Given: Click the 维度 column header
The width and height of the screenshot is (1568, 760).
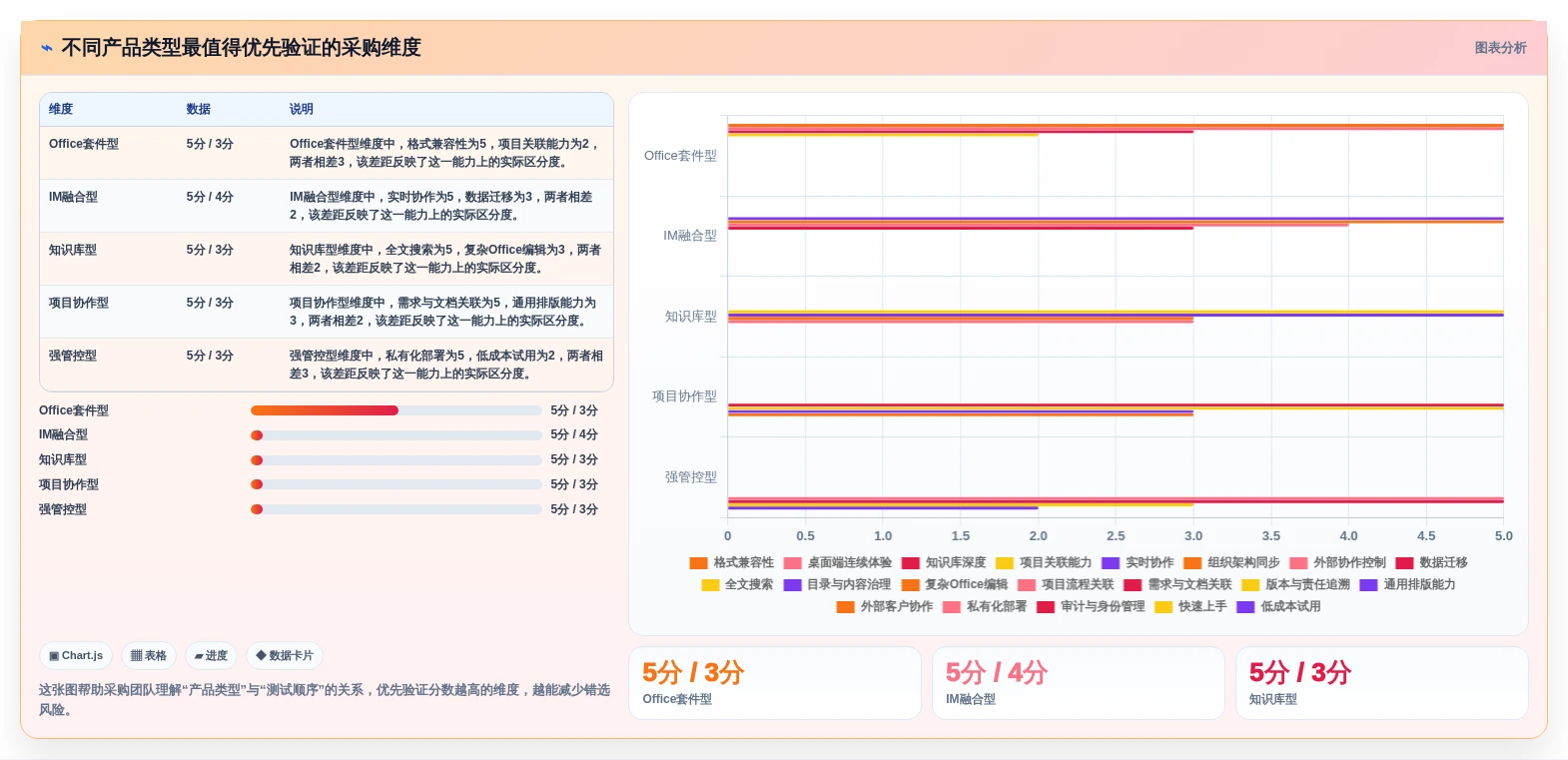Looking at the screenshot, I should (x=61, y=109).
